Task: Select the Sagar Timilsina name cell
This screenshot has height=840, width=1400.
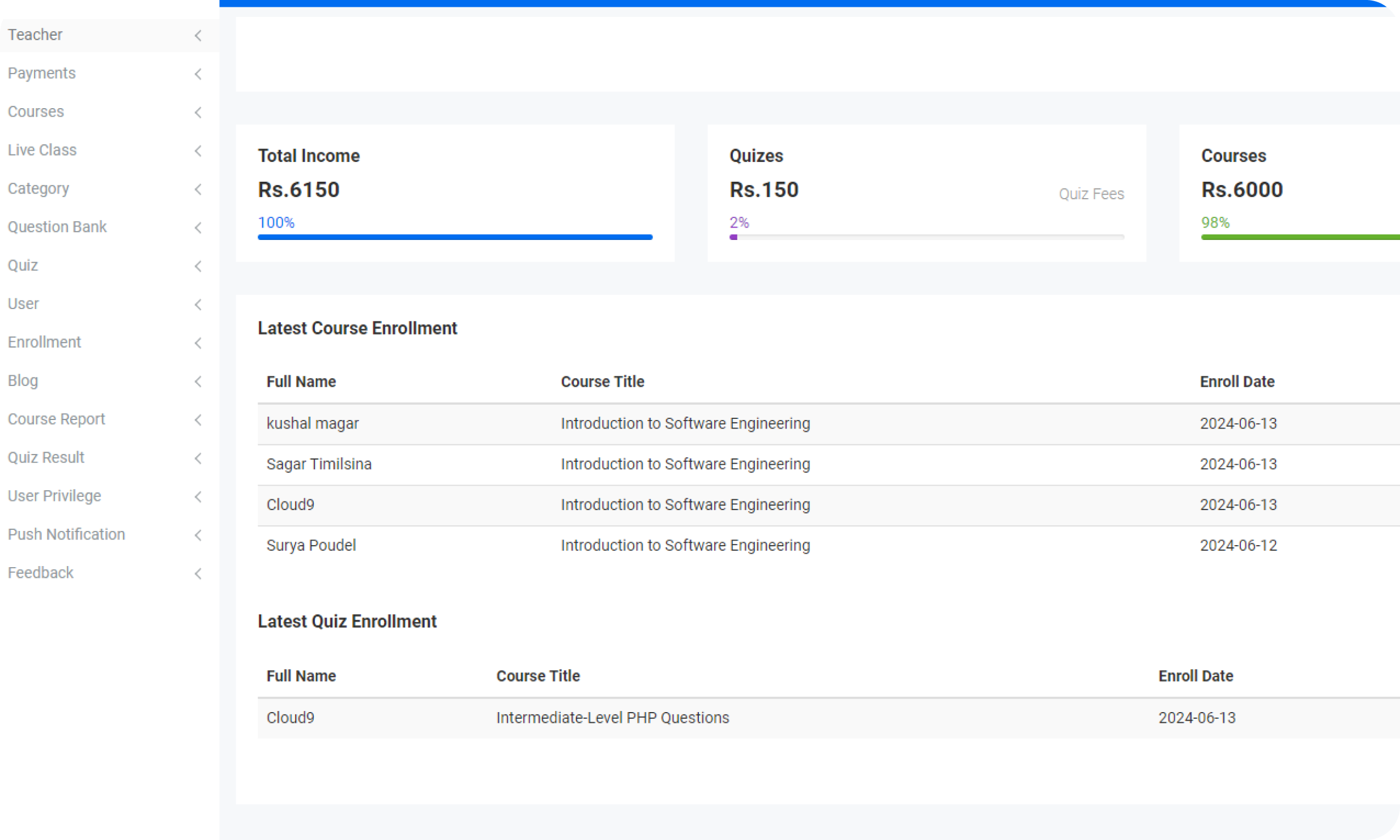Action: (x=319, y=464)
